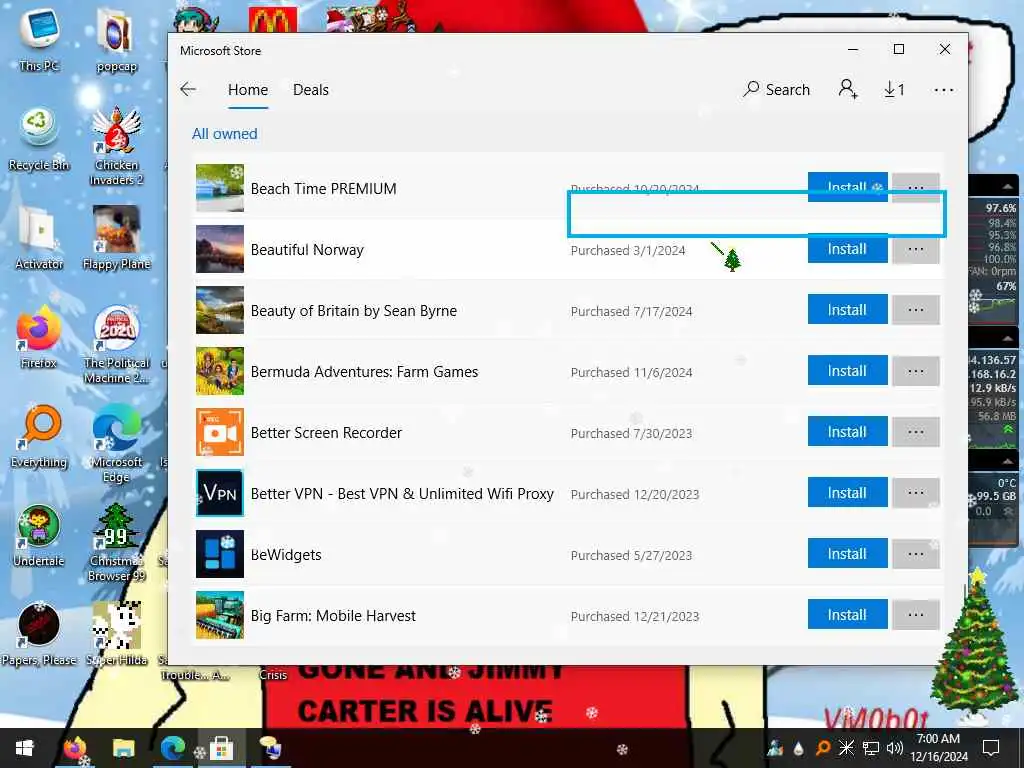The image size is (1024, 768).
Task: Open the All owned link
Action: point(225,134)
